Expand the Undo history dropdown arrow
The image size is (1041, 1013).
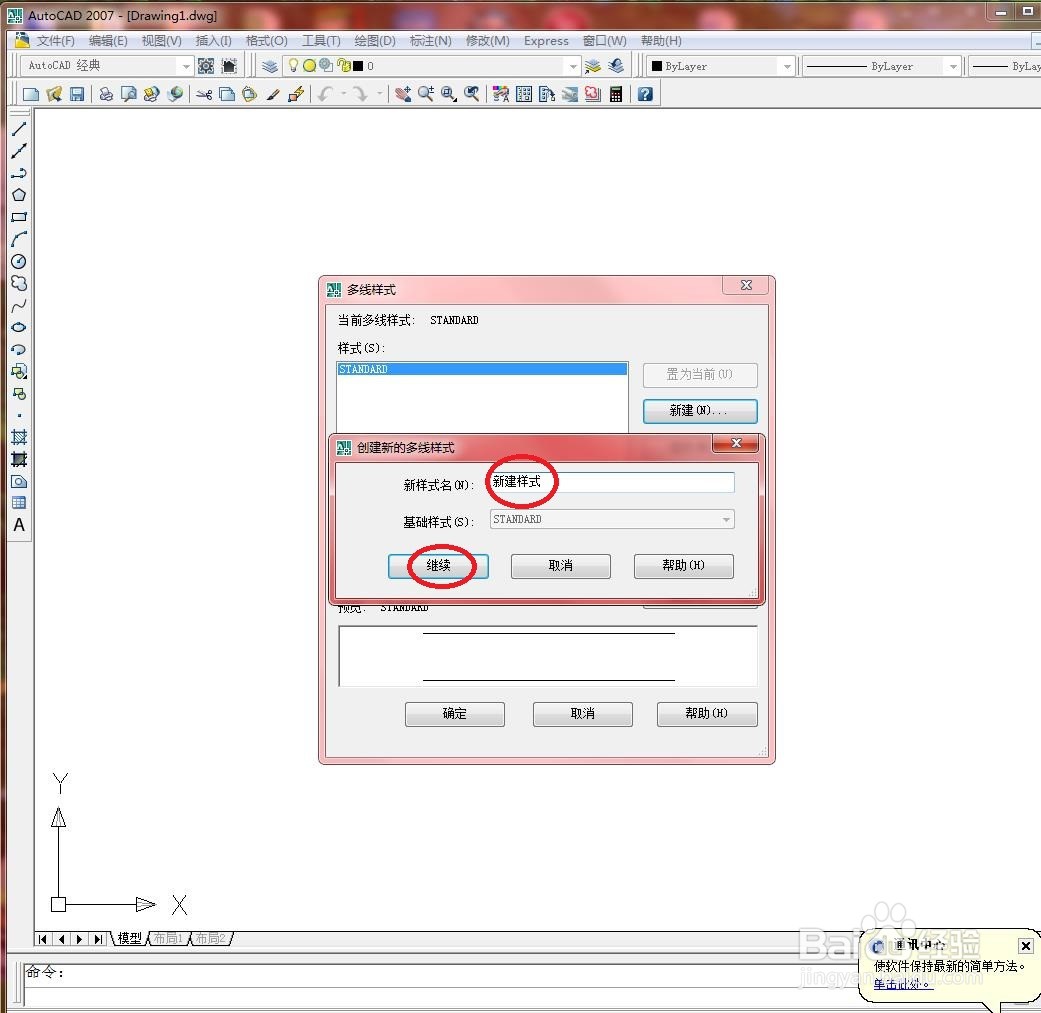344,94
